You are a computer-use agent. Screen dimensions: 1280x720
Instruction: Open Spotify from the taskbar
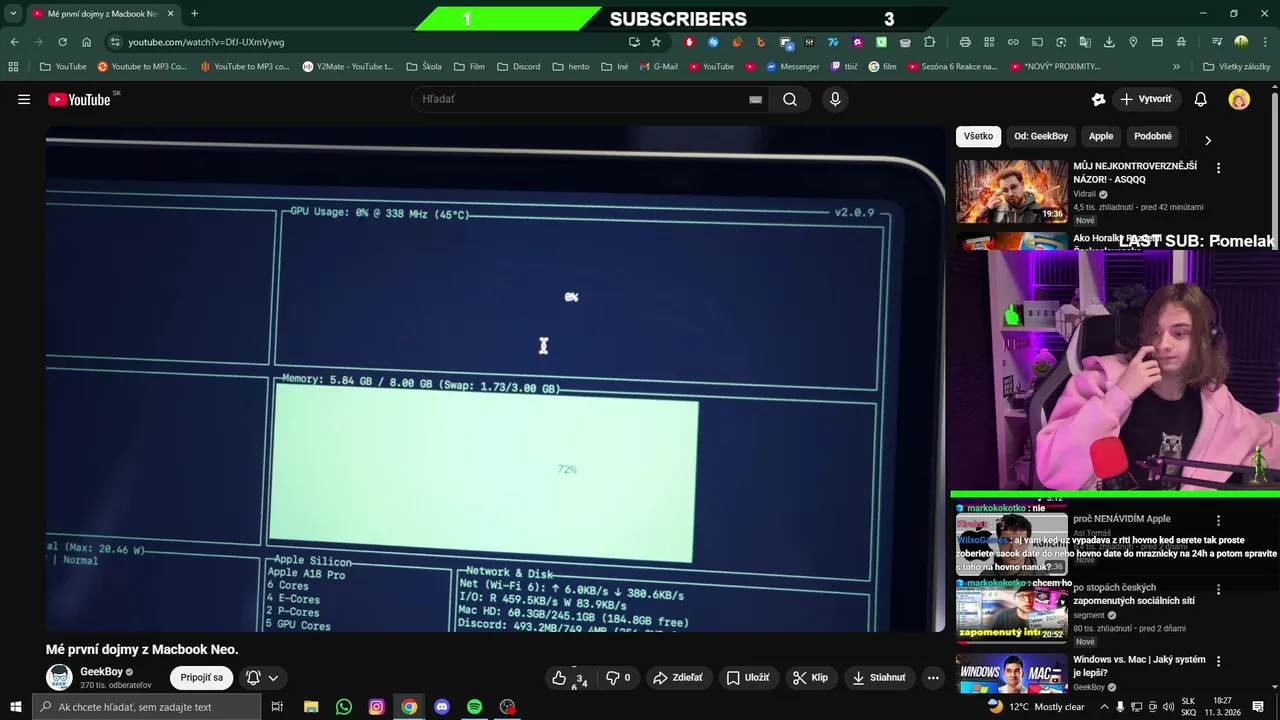(x=474, y=707)
